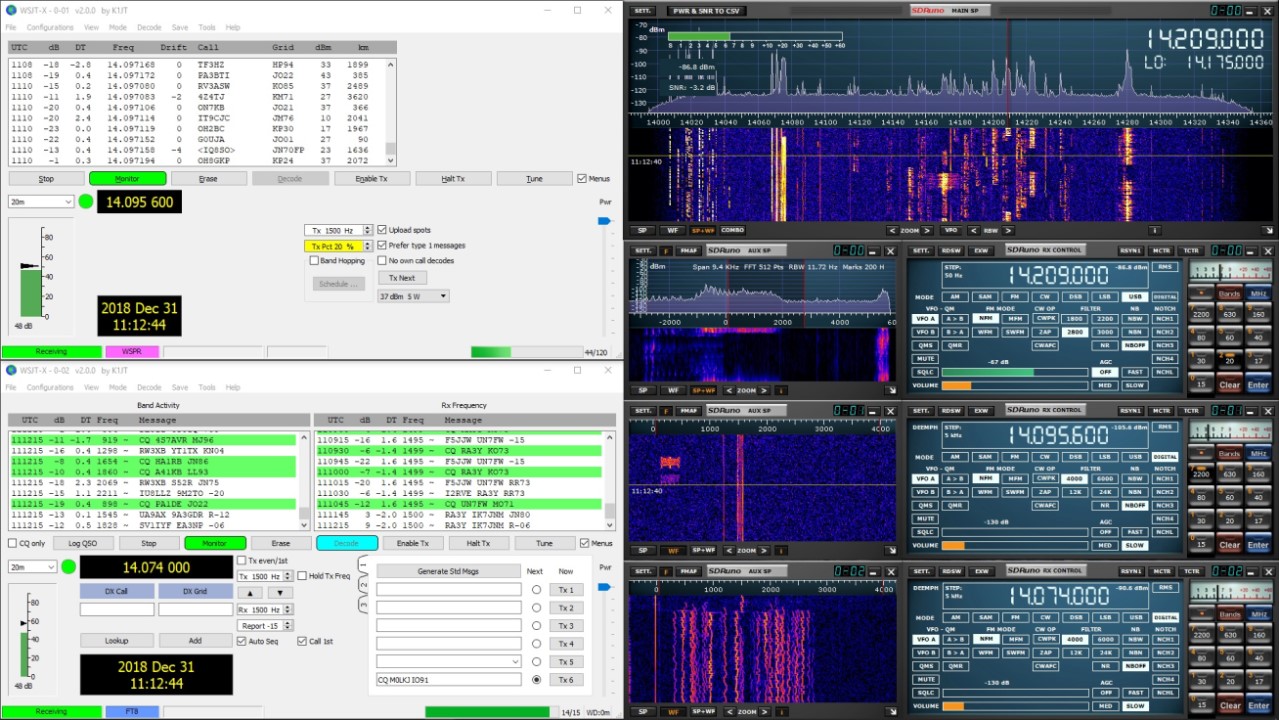Screen dimensions: 1279x720
Task: Enable the Tx even/1st checkbox
Action: (241, 560)
